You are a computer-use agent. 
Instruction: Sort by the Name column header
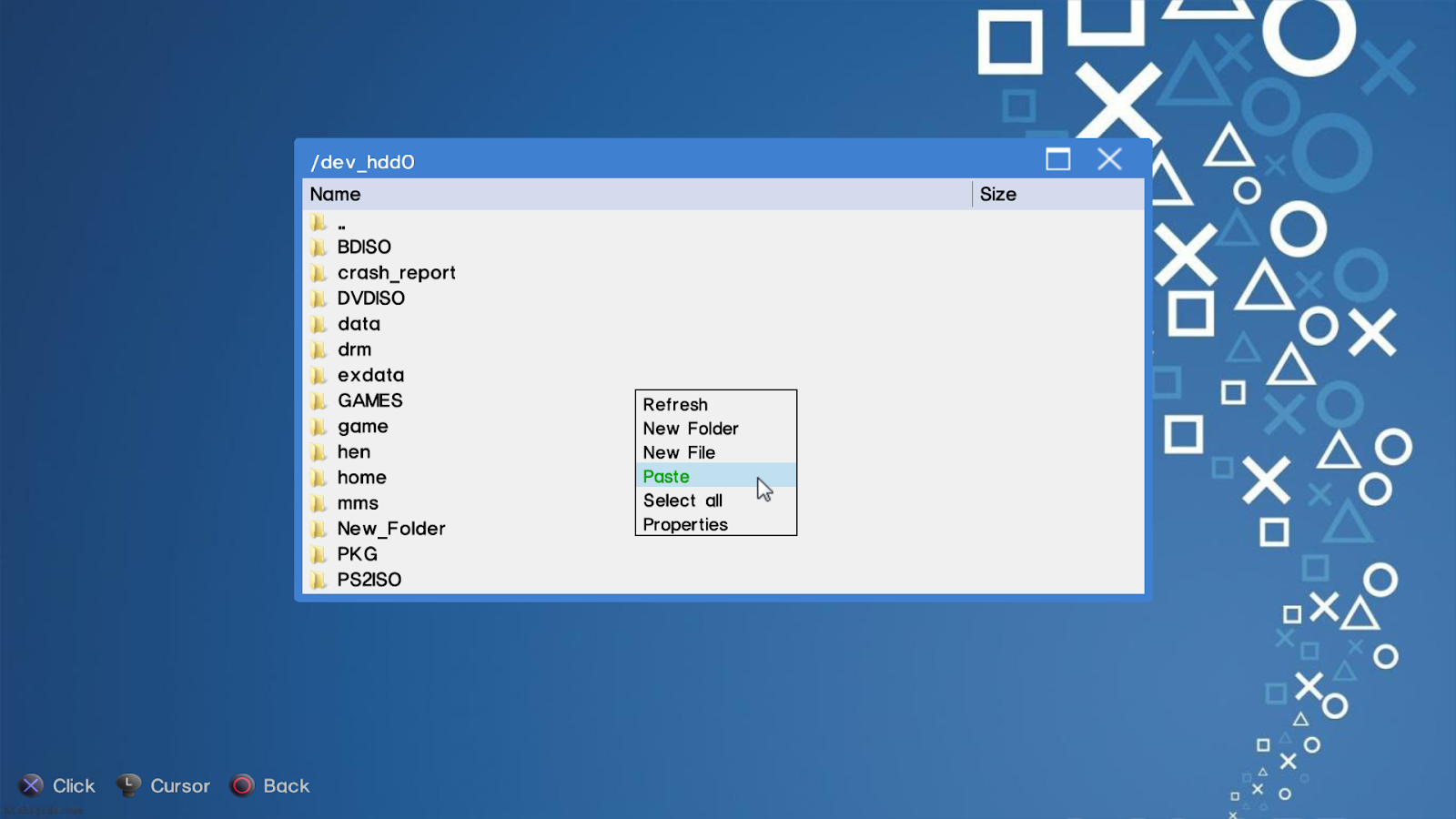637,194
